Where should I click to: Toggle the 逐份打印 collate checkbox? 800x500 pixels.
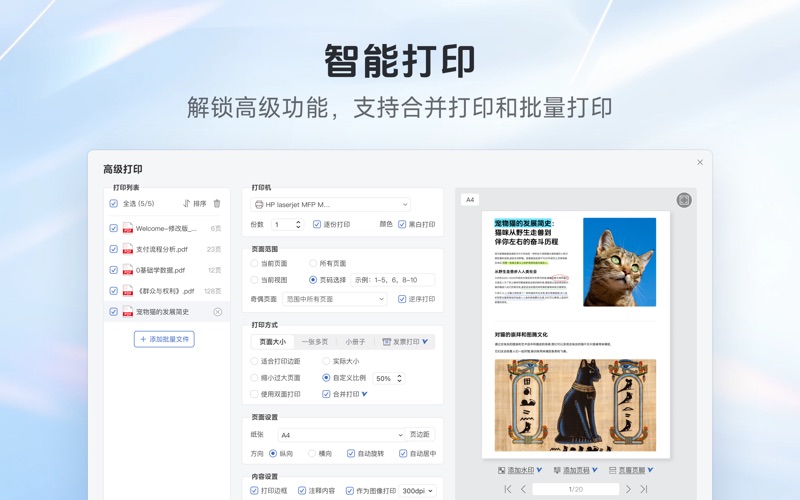point(317,224)
